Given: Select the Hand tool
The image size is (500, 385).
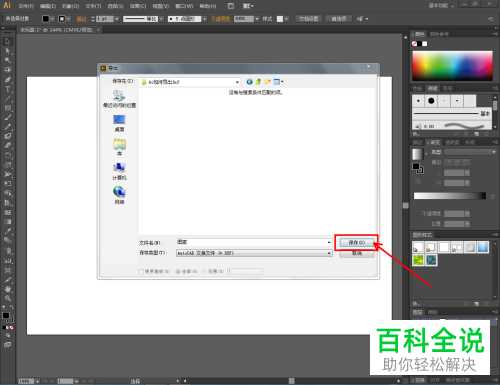Looking at the screenshot, I should coord(7,289).
